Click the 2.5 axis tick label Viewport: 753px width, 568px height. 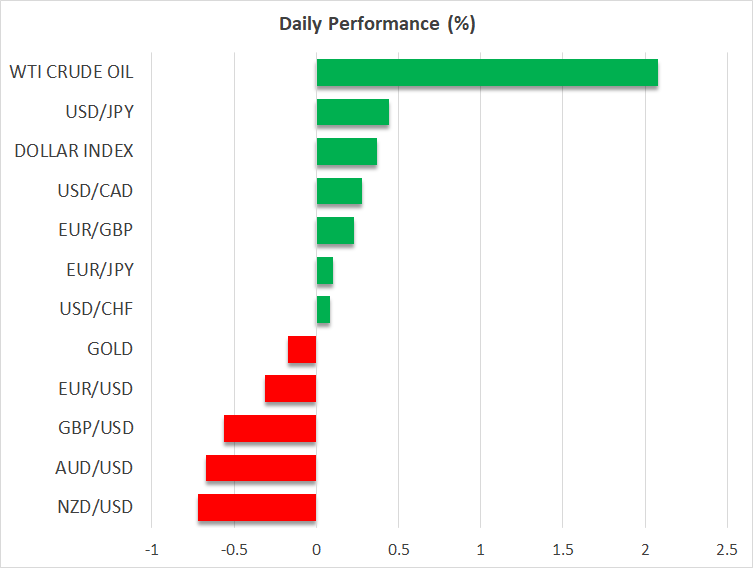[x=726, y=549]
